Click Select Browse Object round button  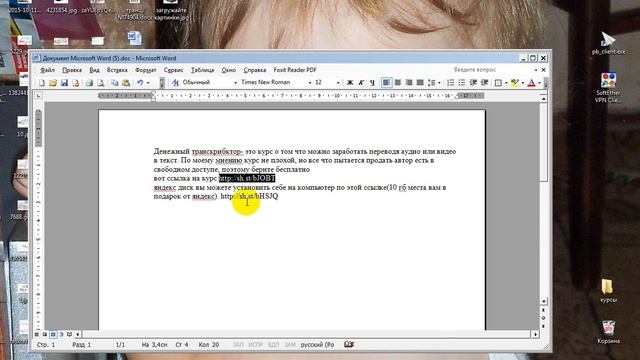click(x=543, y=318)
